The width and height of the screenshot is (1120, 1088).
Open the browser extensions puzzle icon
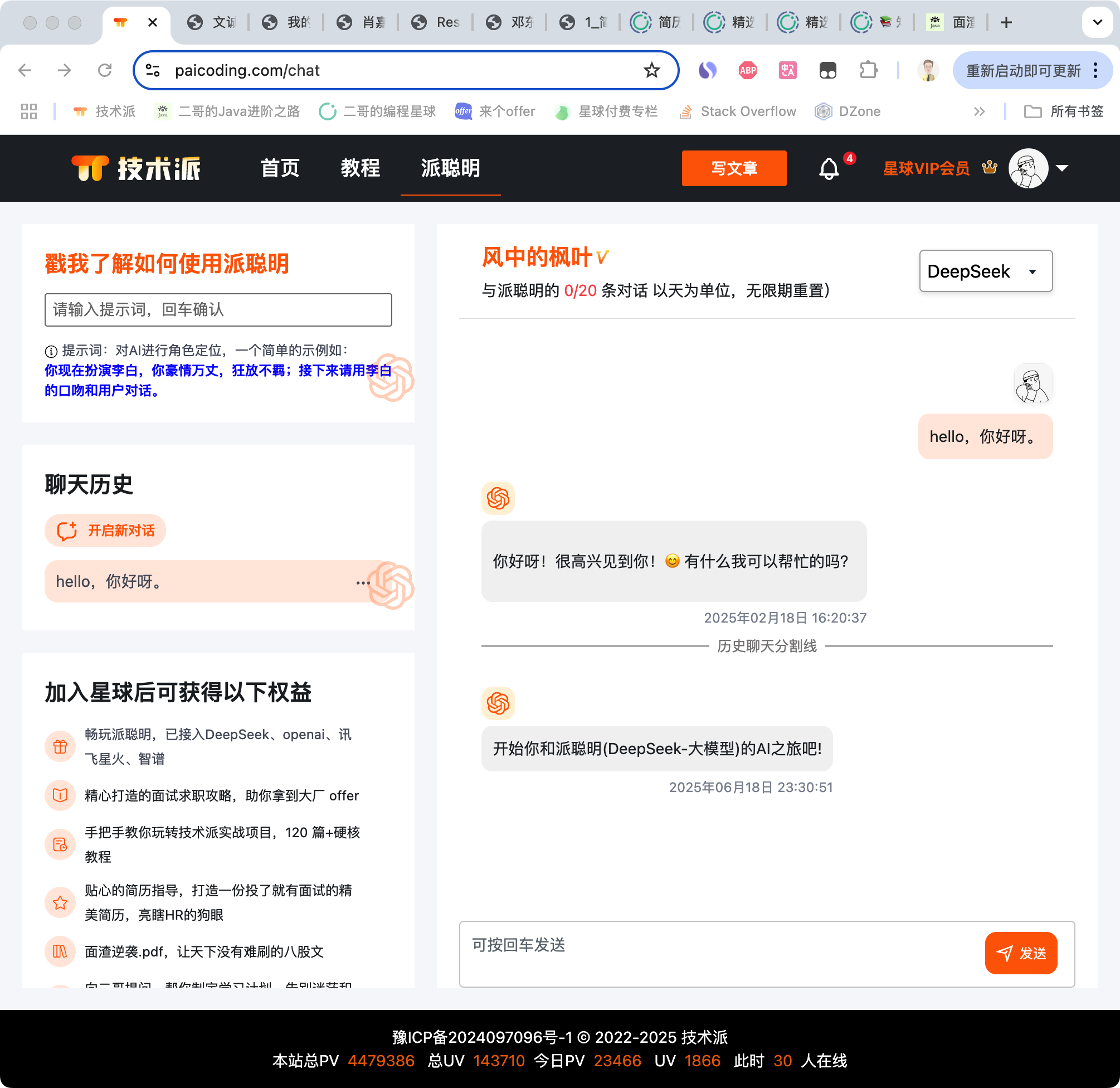point(868,70)
